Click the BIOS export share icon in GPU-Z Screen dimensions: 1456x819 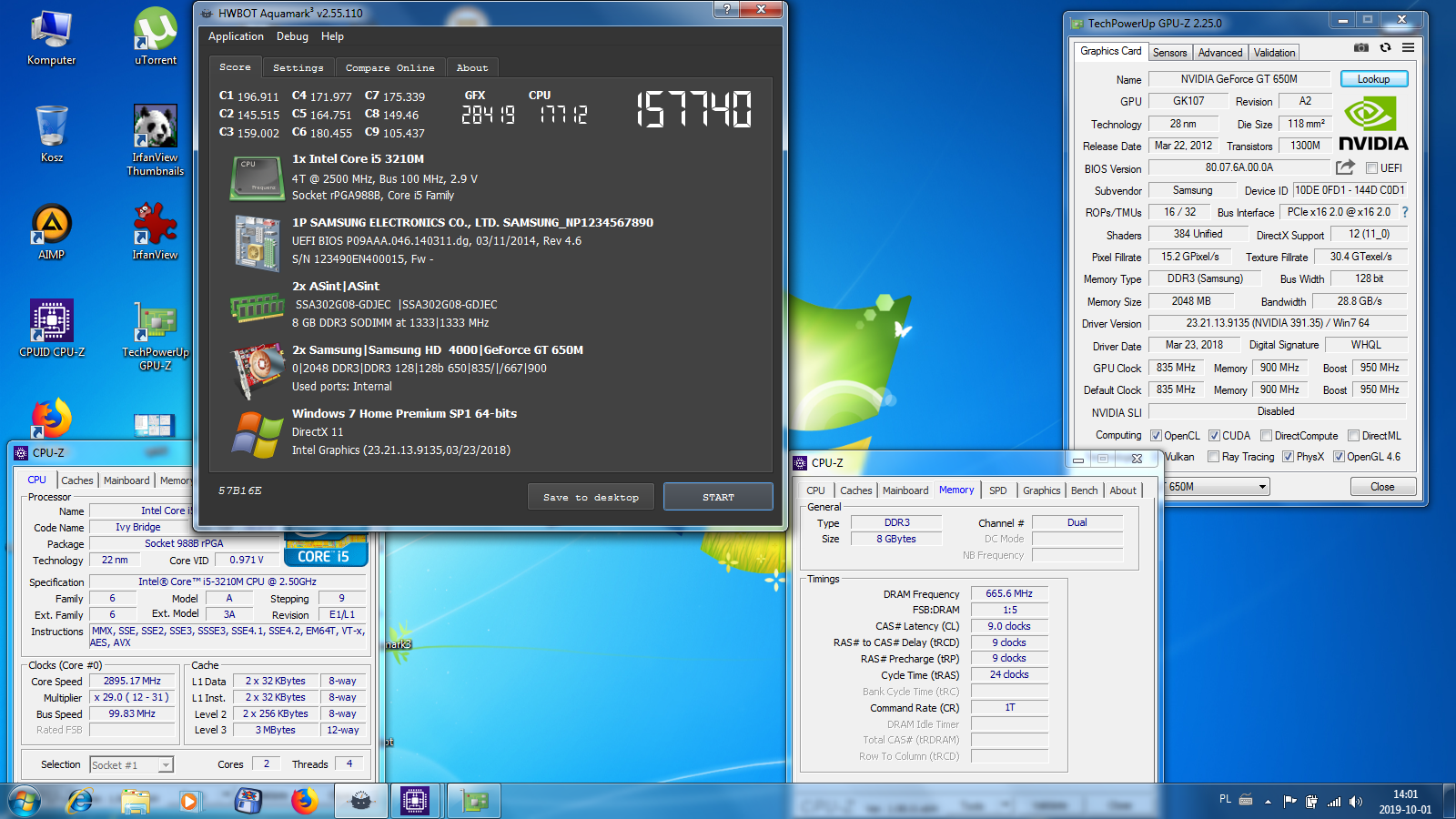tap(1345, 167)
